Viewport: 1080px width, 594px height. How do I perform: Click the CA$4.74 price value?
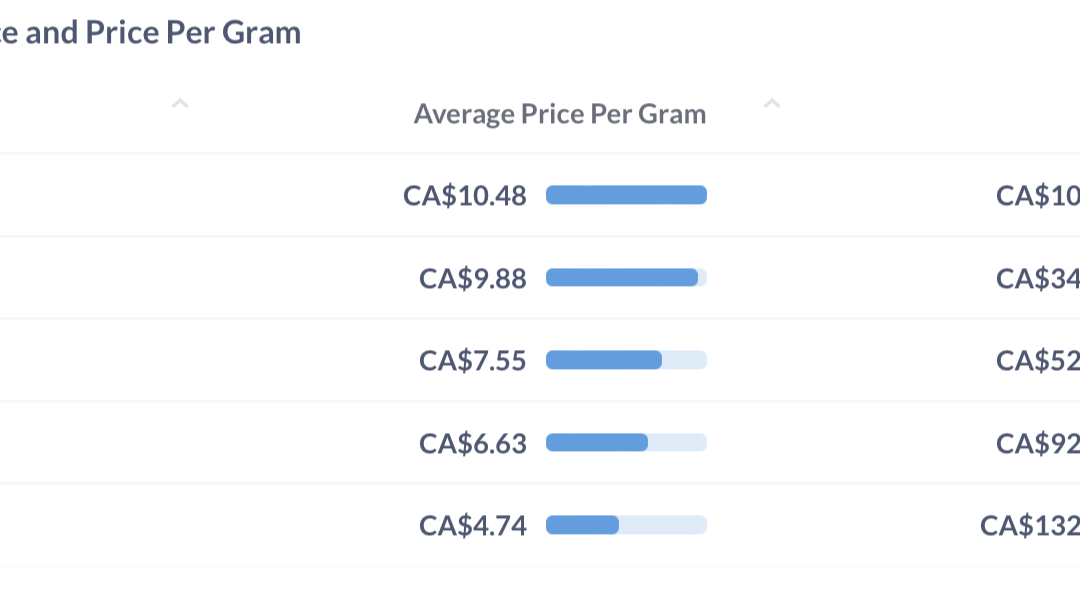tap(472, 525)
